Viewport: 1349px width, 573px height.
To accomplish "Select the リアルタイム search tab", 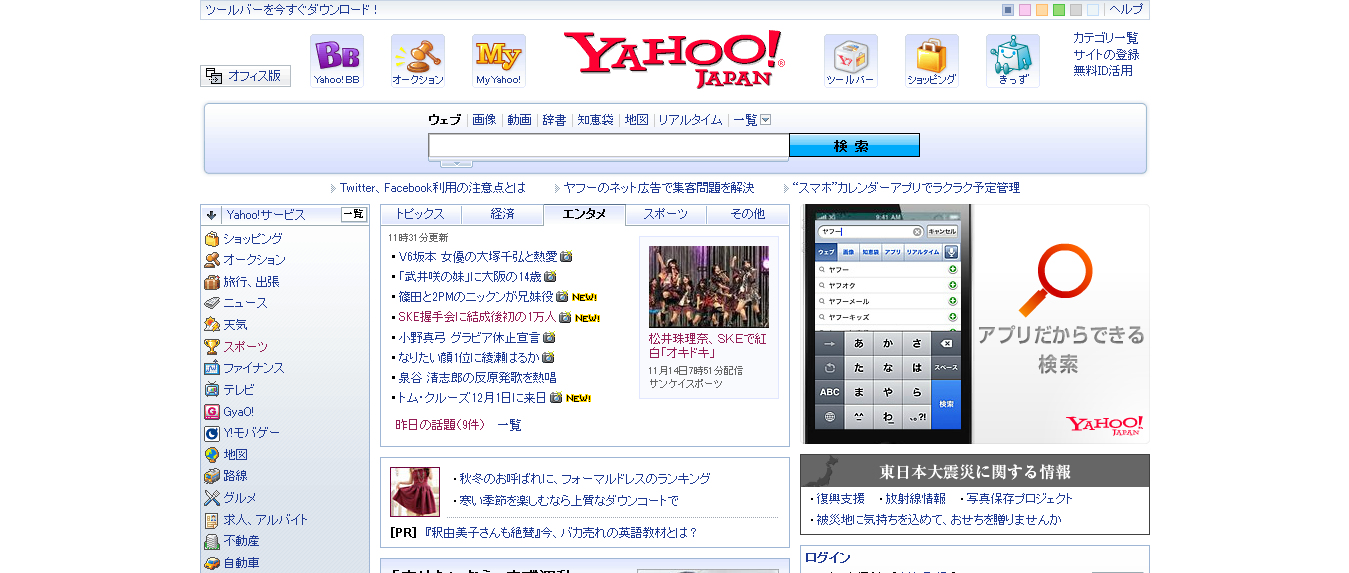I will [690, 120].
